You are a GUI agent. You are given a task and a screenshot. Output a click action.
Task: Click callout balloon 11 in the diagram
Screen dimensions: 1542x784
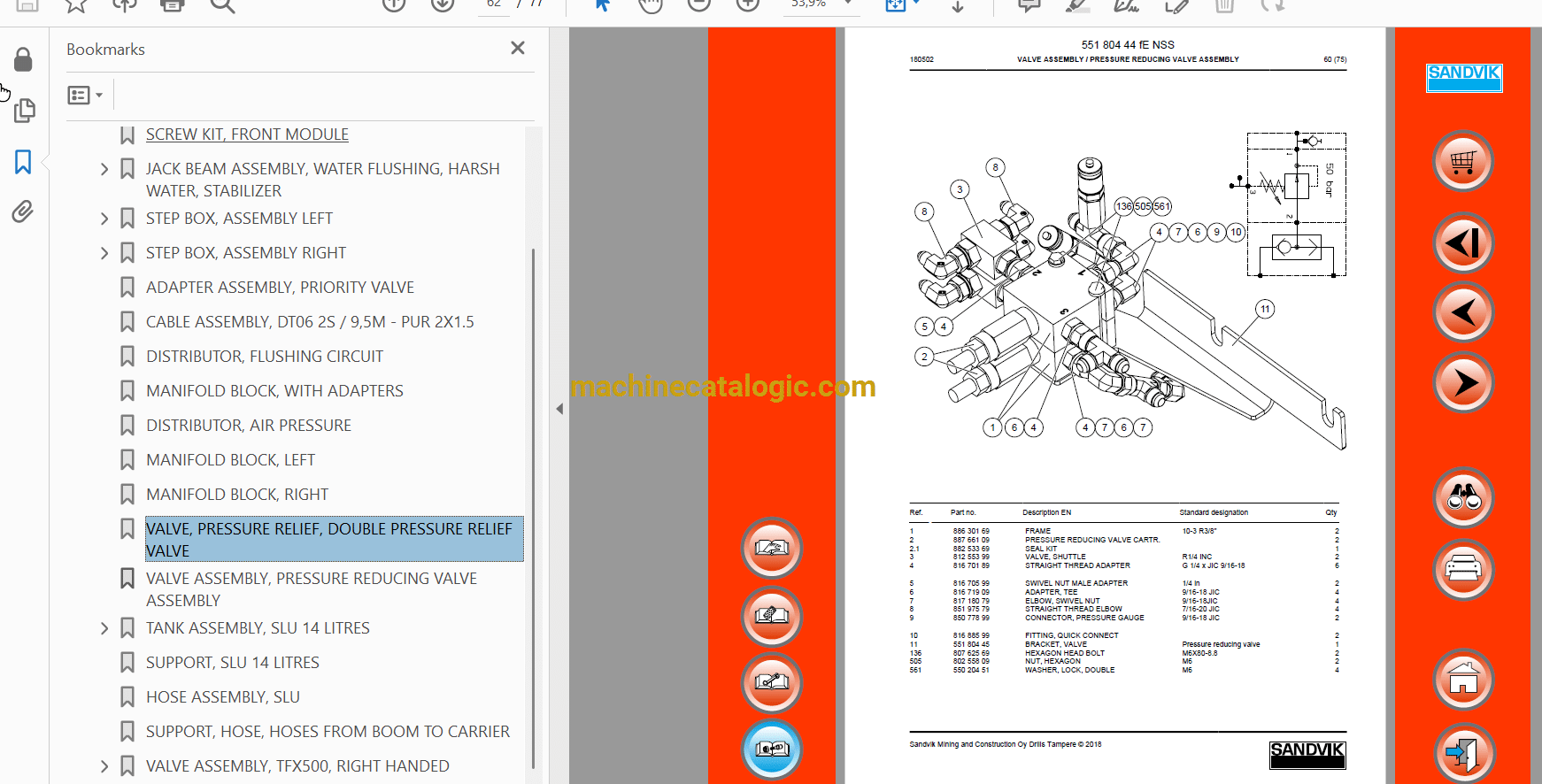coord(1265,309)
